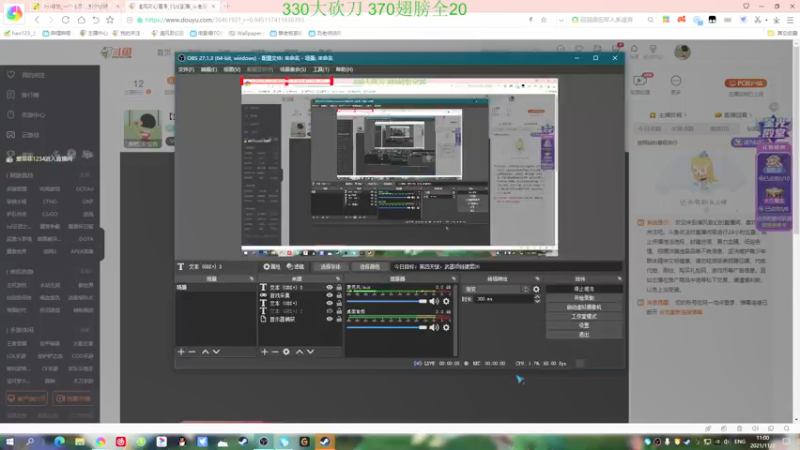This screenshot has height=450, width=800.
Task: Open the Windows Start menu
Action: (x=10, y=441)
